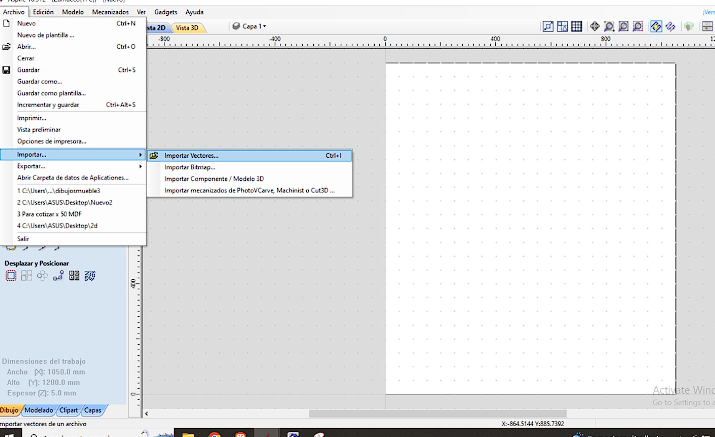This screenshot has height=437, width=715.
Task: Open recent file dibujosmueble3
Action: point(73,191)
